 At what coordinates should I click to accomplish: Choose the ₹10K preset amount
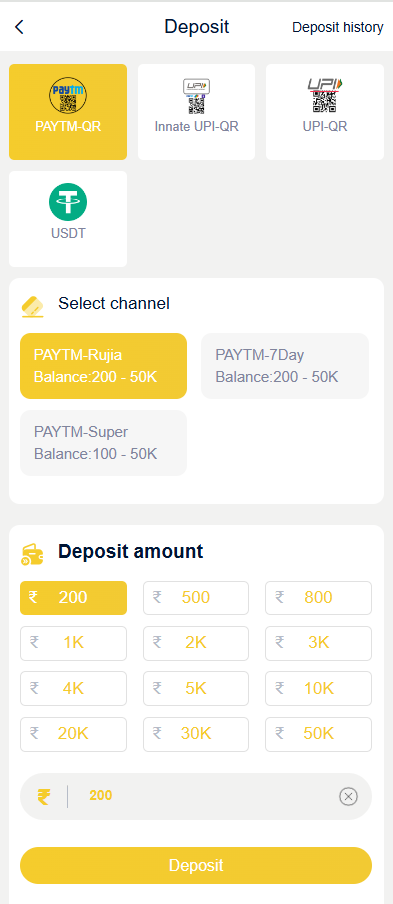[x=319, y=688]
